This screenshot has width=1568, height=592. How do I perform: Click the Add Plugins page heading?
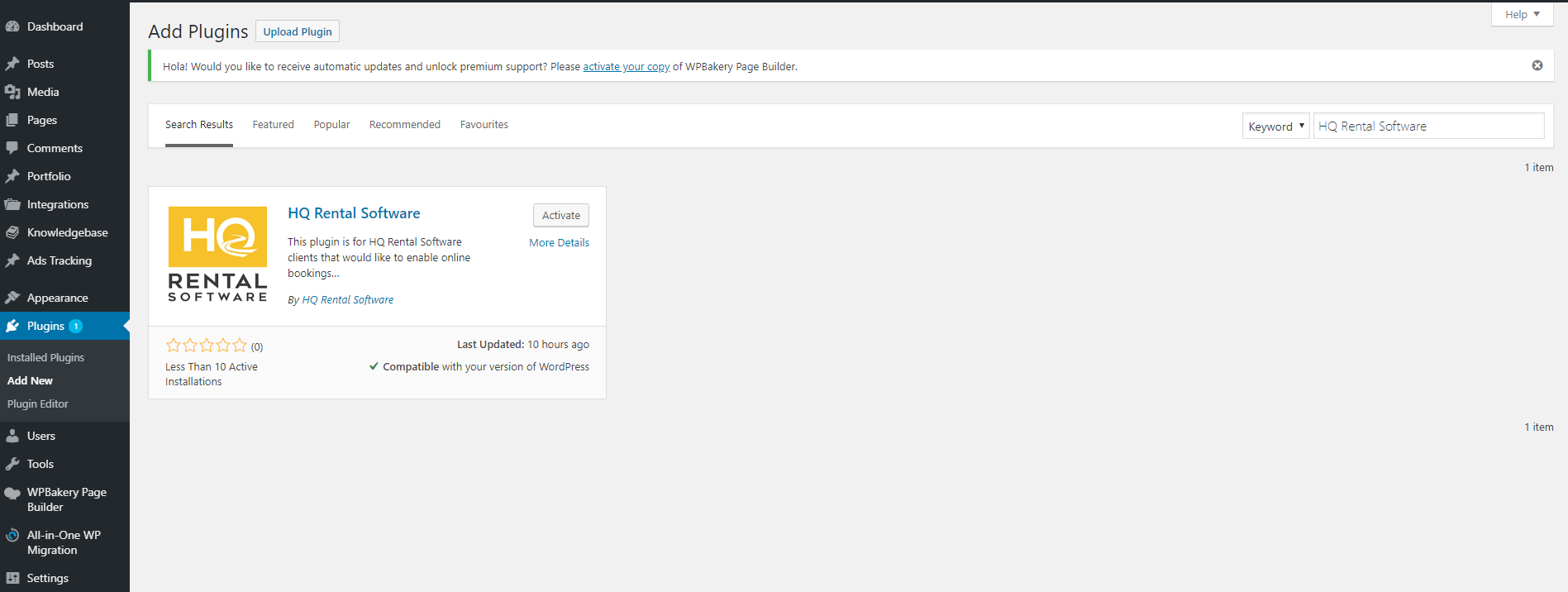tap(198, 31)
